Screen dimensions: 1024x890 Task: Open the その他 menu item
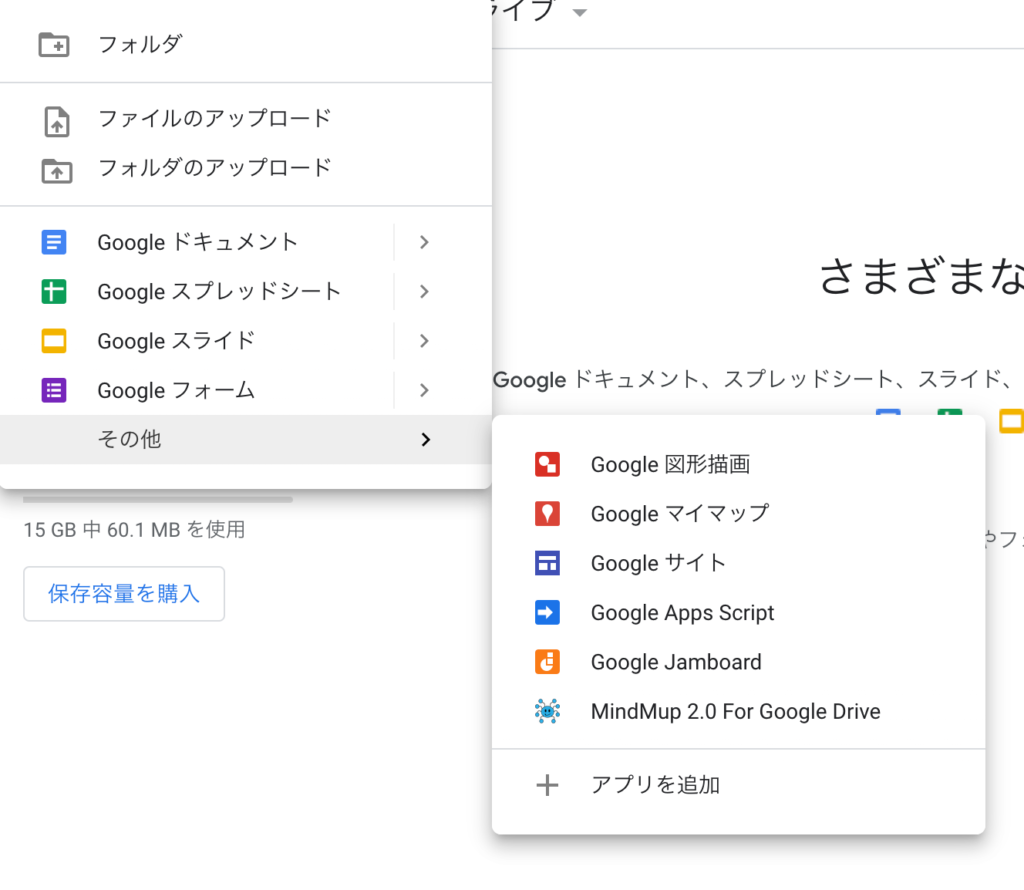(x=246, y=439)
